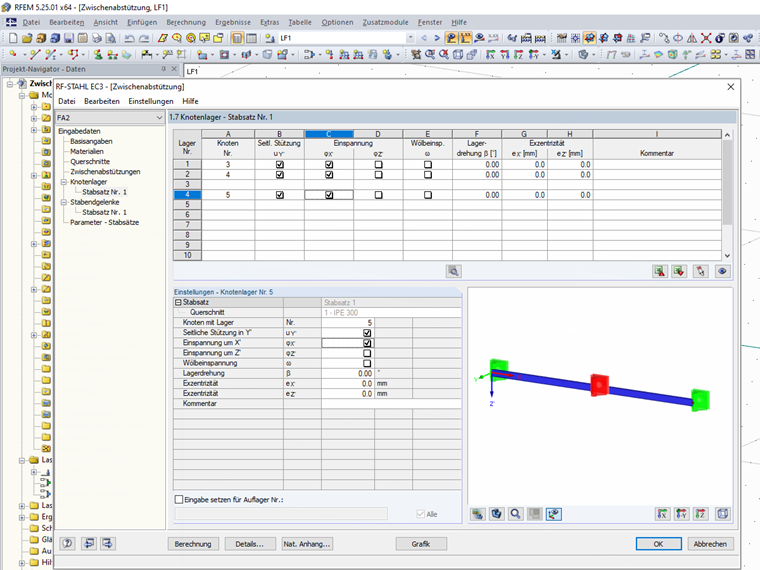Click the Save icon in RFEM toolbar
This screenshot has width=760, height=570.
click(x=69, y=38)
